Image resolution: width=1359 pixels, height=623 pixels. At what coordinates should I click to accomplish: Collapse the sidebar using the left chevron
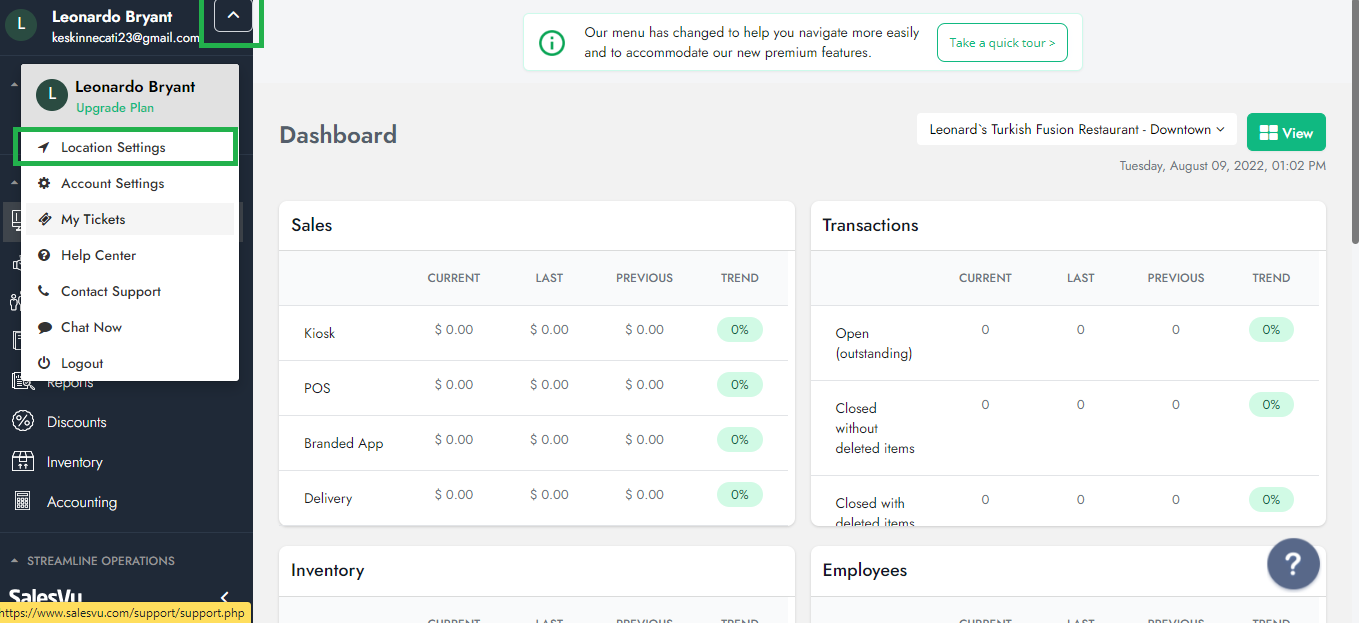coord(224,598)
